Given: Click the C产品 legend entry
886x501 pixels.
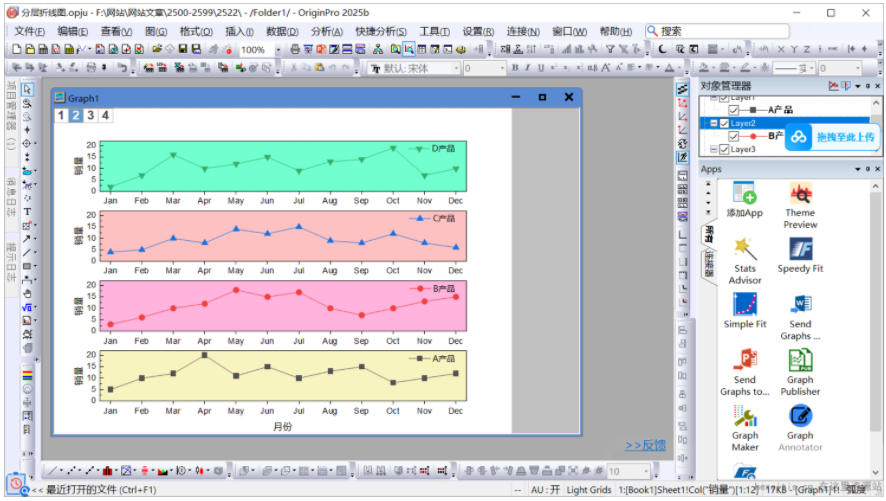Looking at the screenshot, I should pos(433,218).
